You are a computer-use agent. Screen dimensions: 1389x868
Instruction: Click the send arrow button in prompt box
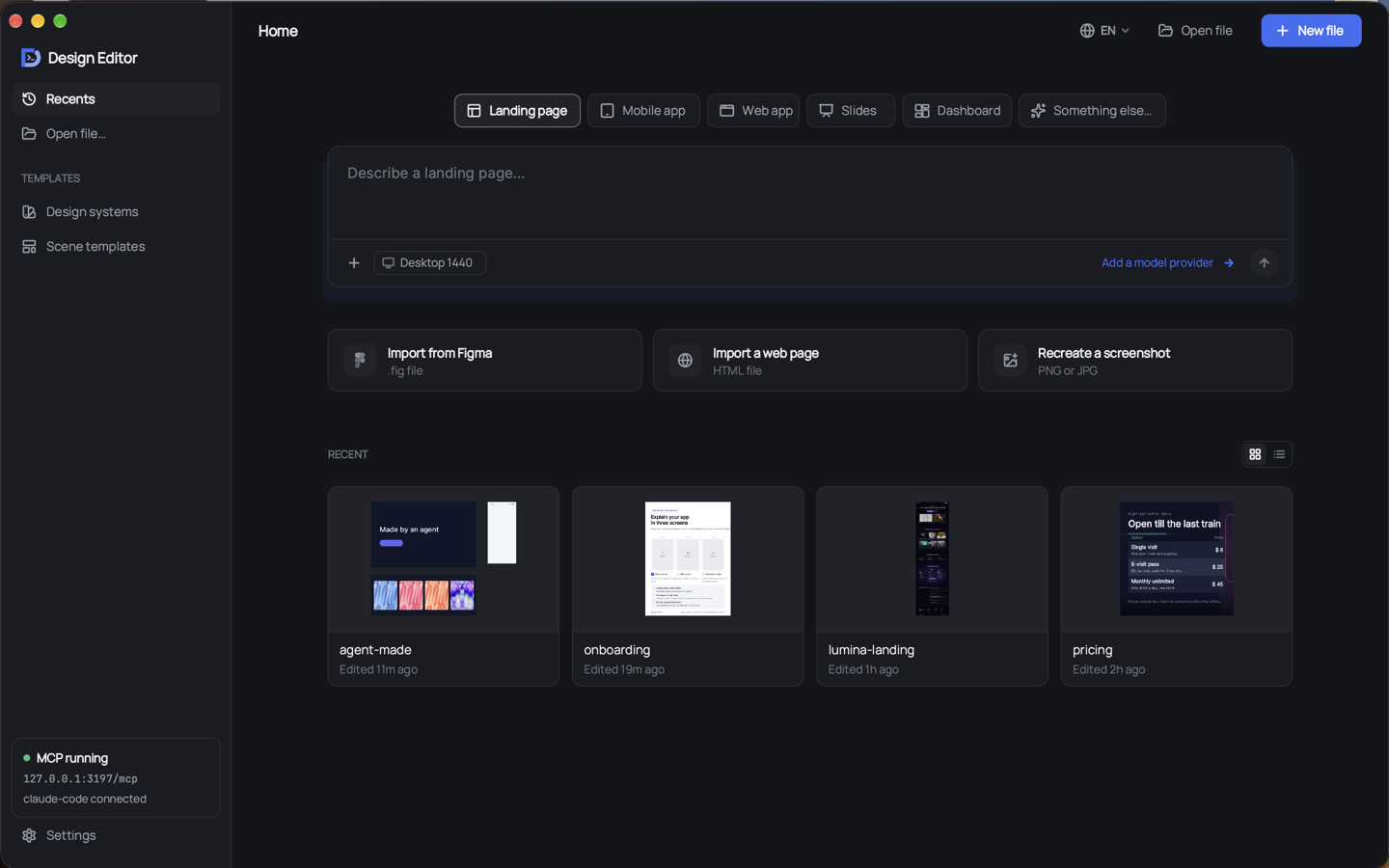click(1264, 263)
